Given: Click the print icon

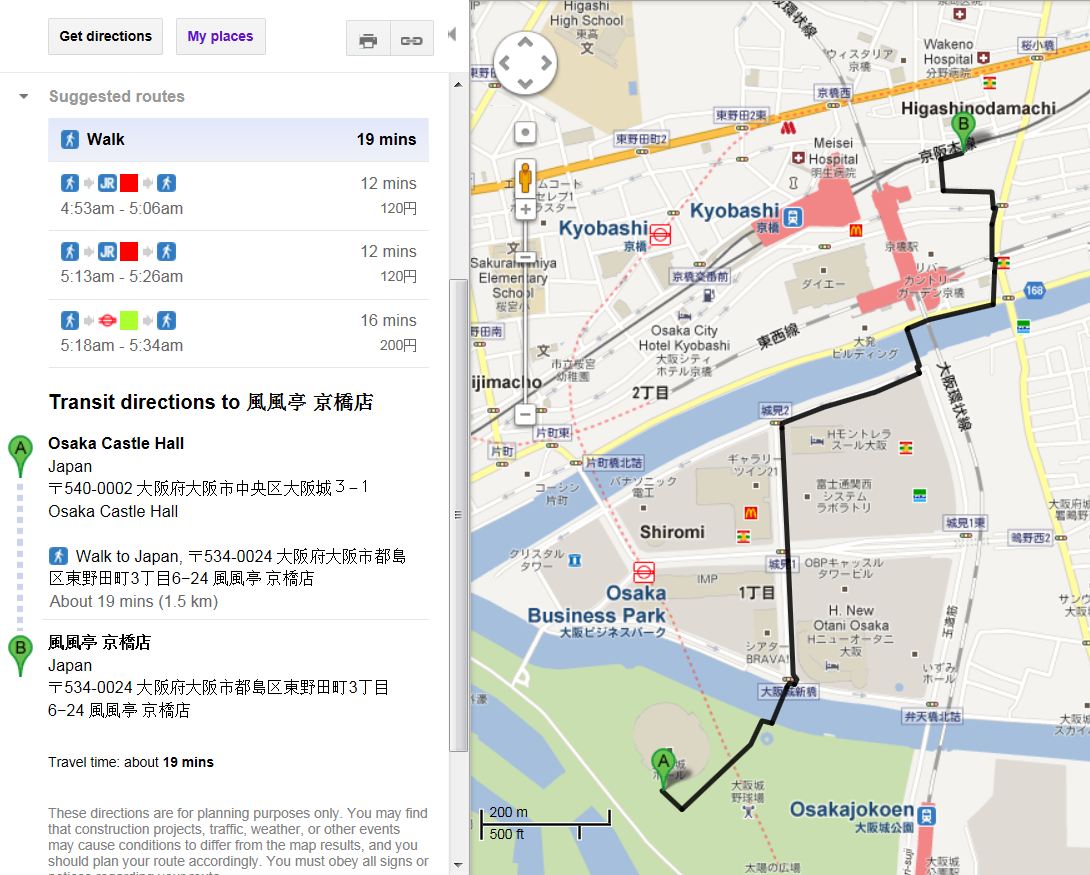Looking at the screenshot, I should (368, 41).
